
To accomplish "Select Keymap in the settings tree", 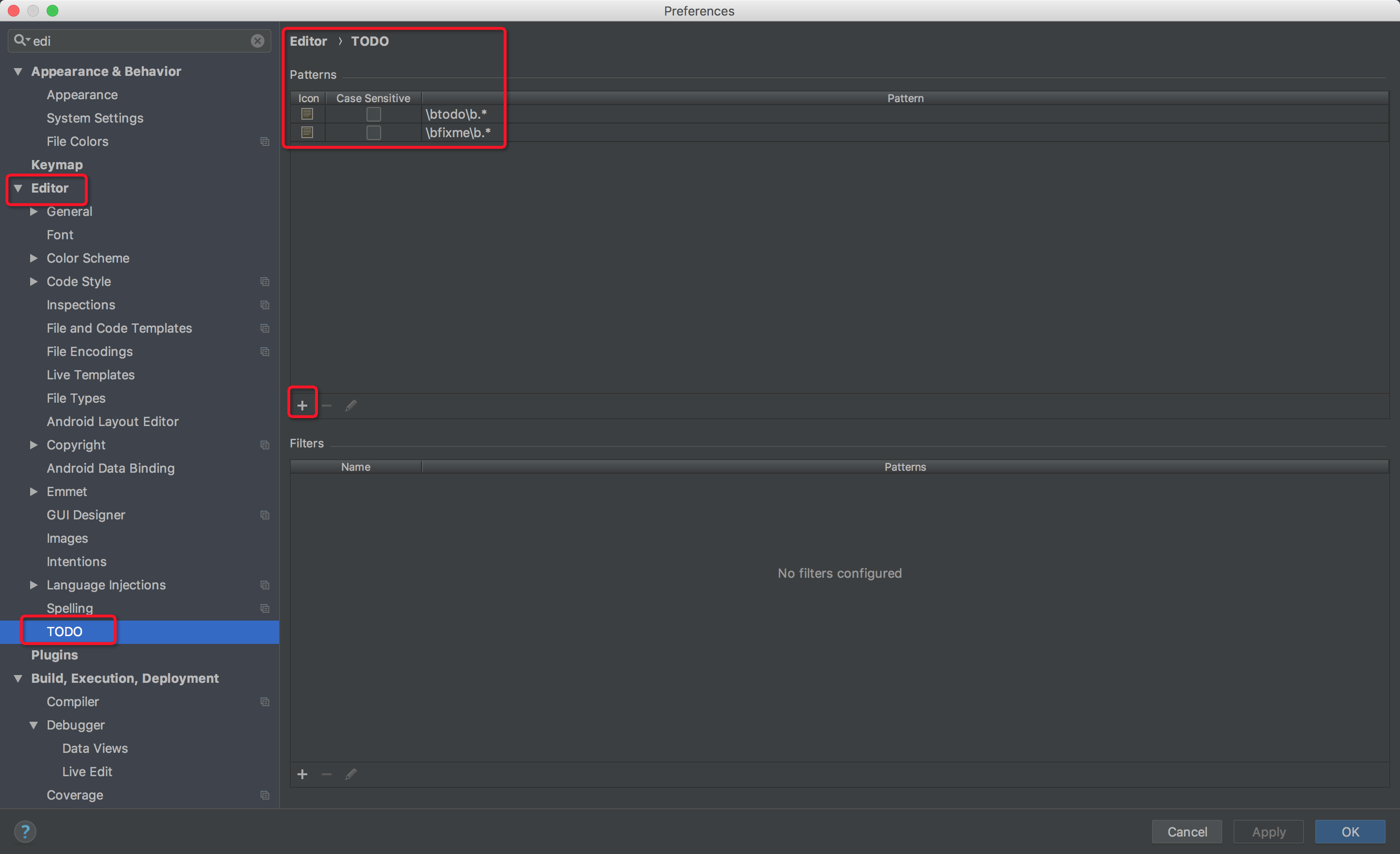I will tap(57, 164).
